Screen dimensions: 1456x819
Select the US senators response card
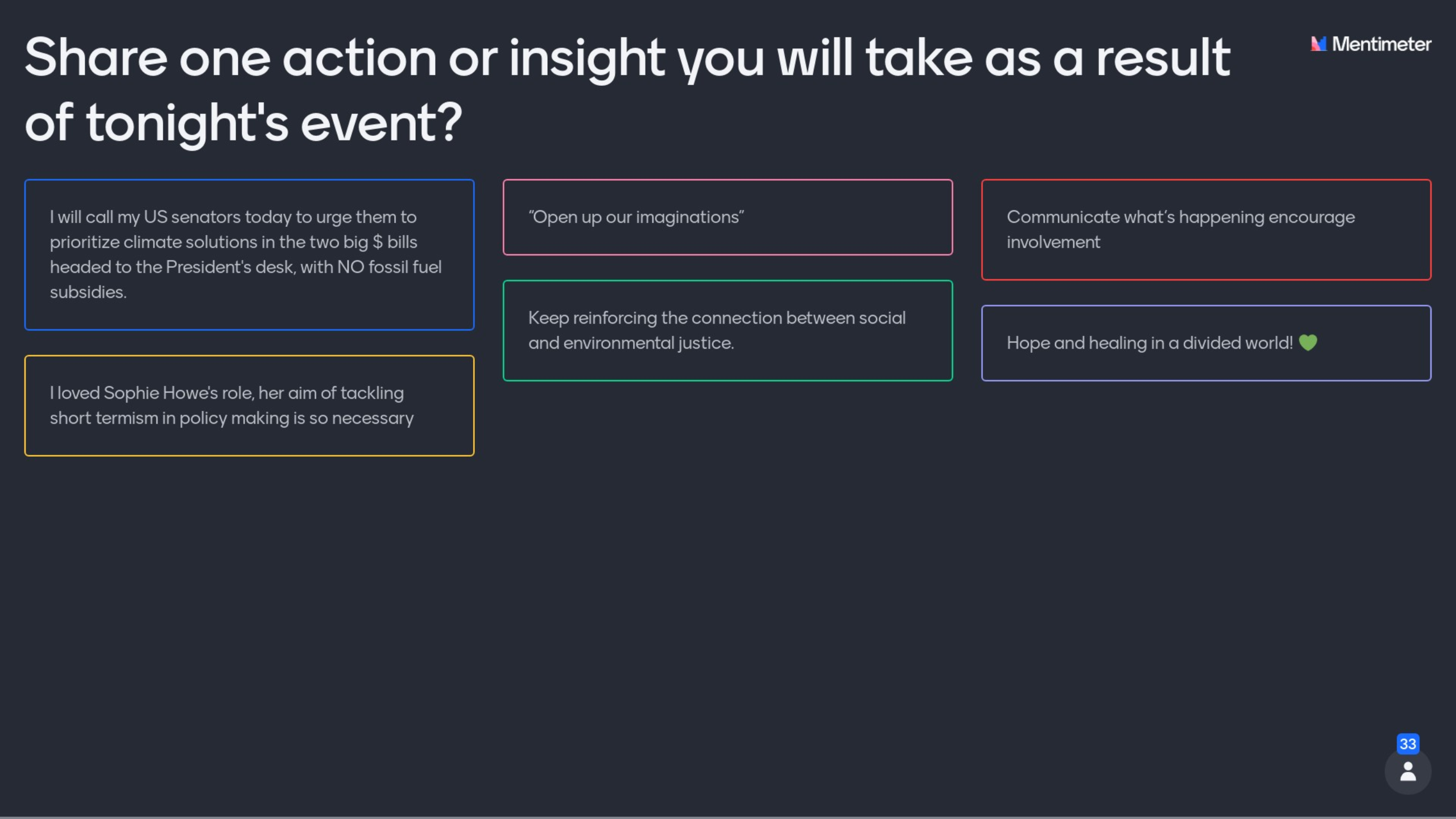[249, 255]
